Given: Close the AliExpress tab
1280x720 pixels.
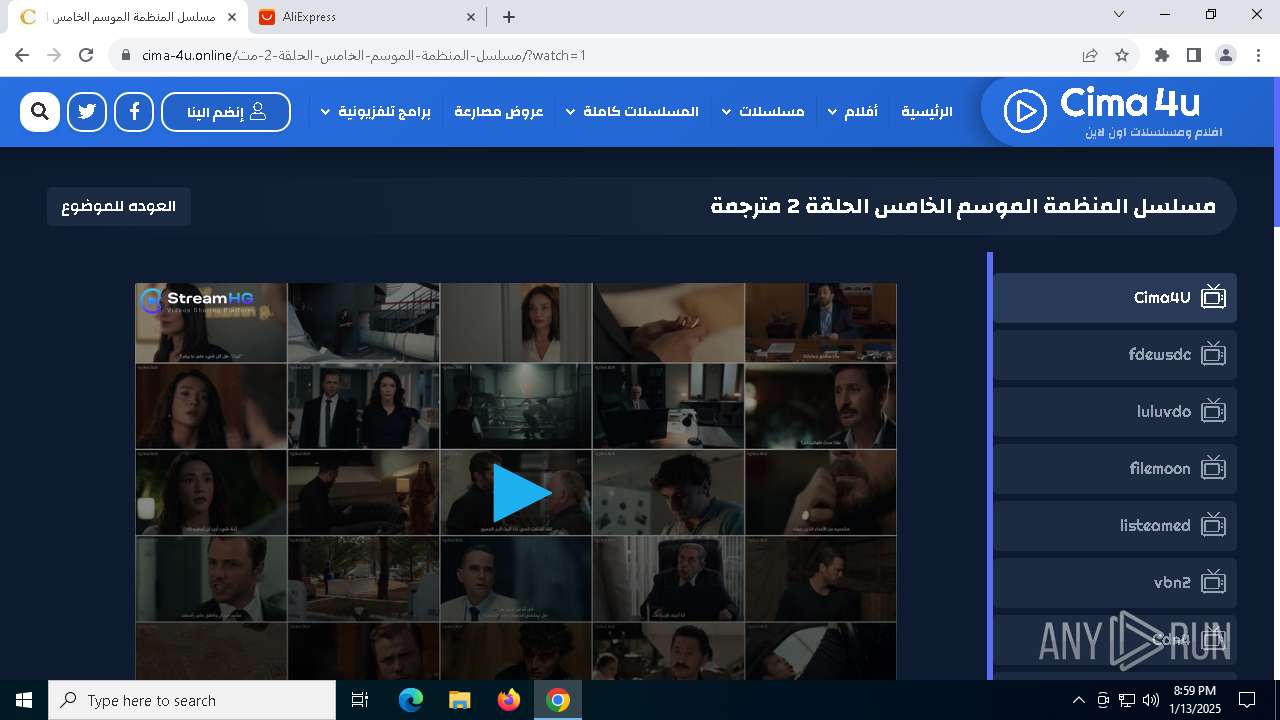Looking at the screenshot, I should (x=471, y=17).
